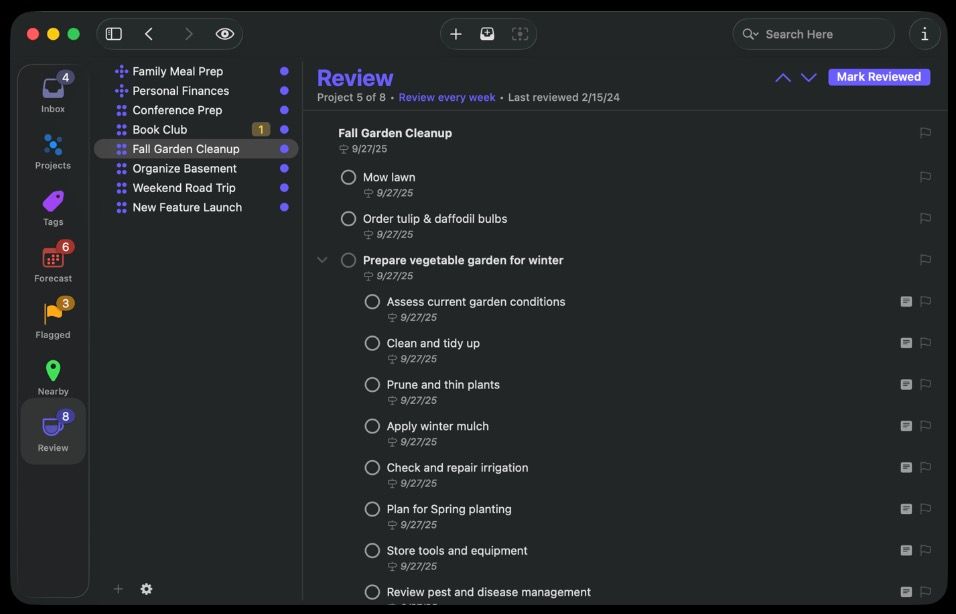Image resolution: width=956 pixels, height=614 pixels.
Task: Complete the Apply winter mulch task
Action: pyautogui.click(x=372, y=426)
